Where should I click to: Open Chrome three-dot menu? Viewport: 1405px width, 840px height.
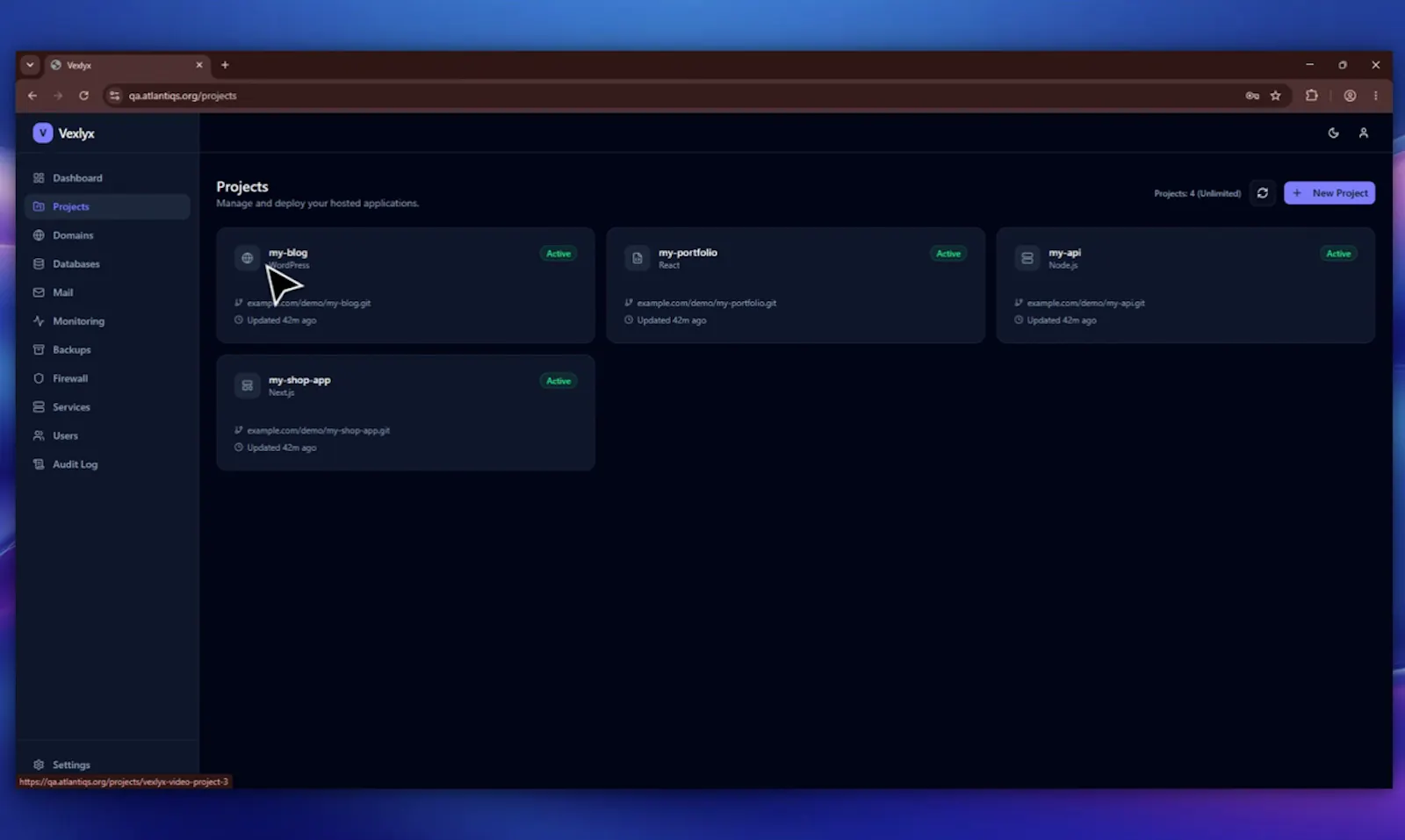1376,96
